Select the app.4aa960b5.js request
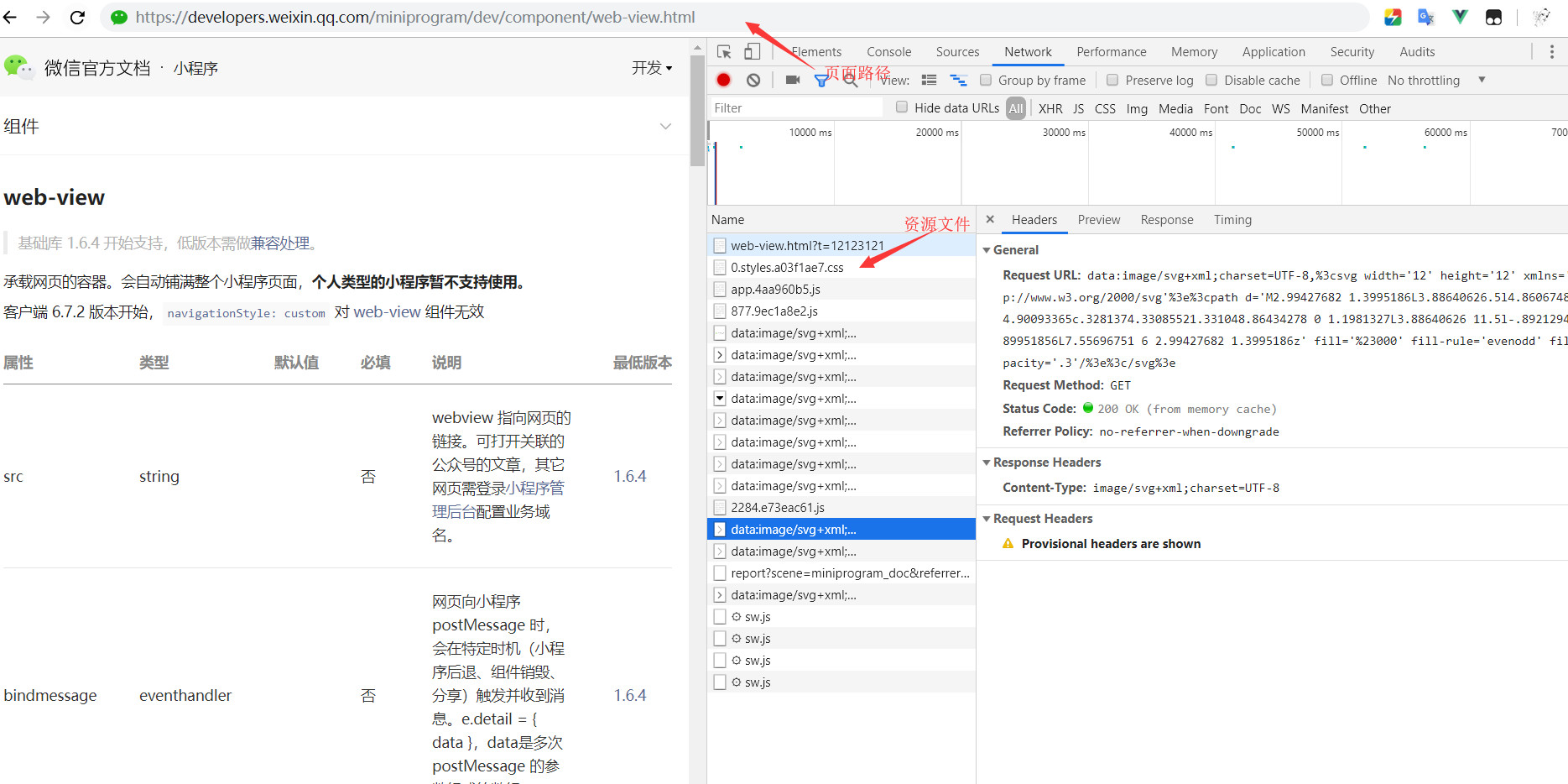Screen dimensions: 1568x784 841,289
